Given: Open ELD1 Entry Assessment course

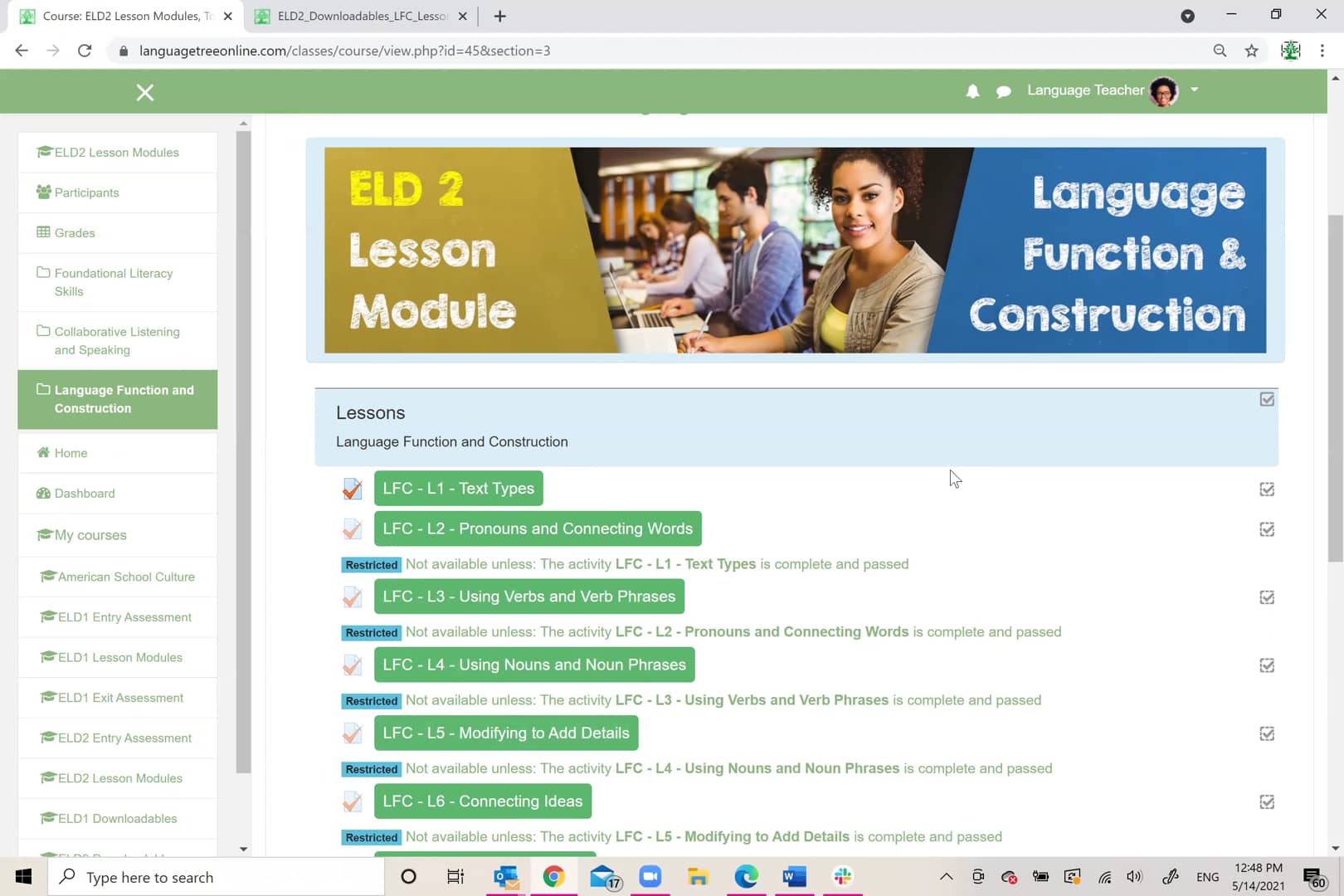Looking at the screenshot, I should (x=117, y=617).
